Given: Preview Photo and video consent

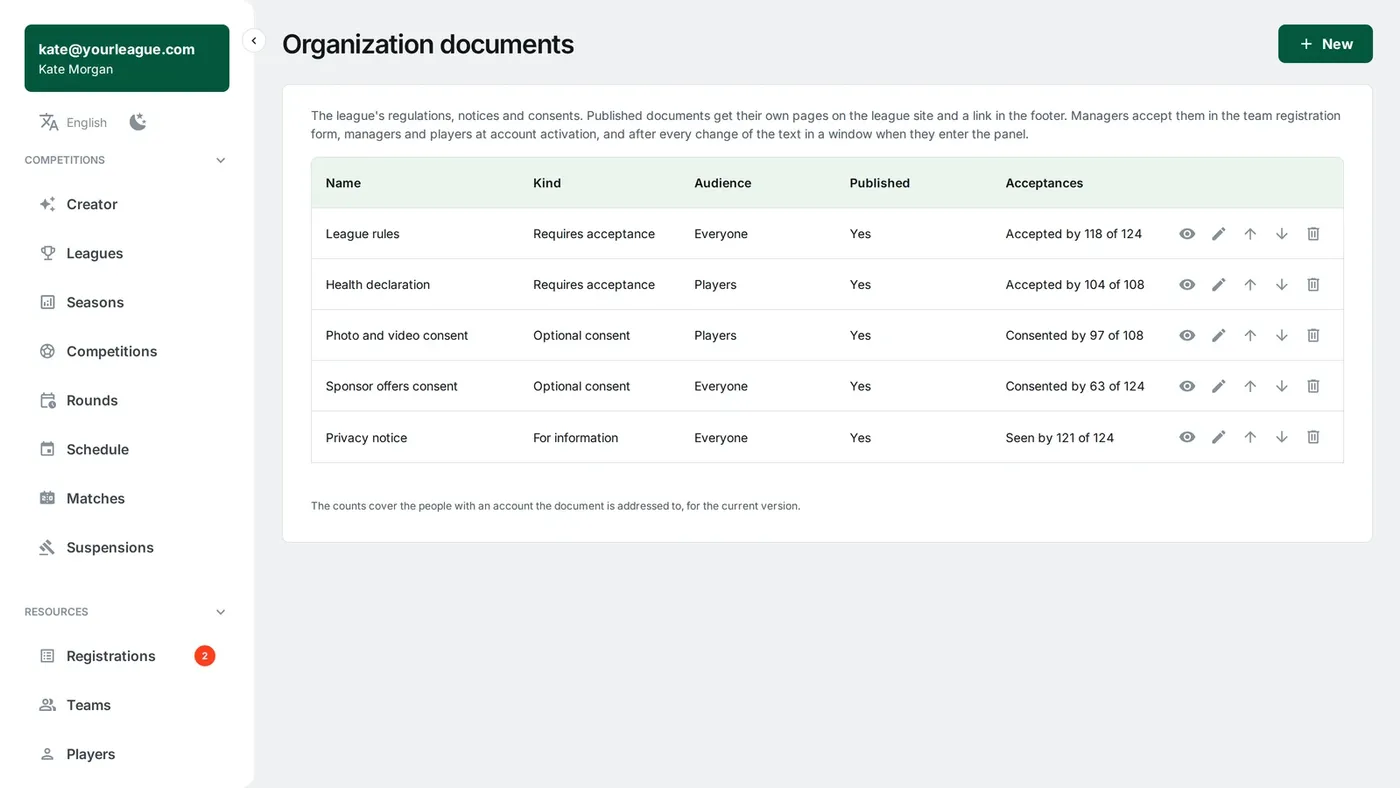Looking at the screenshot, I should click(1187, 336).
